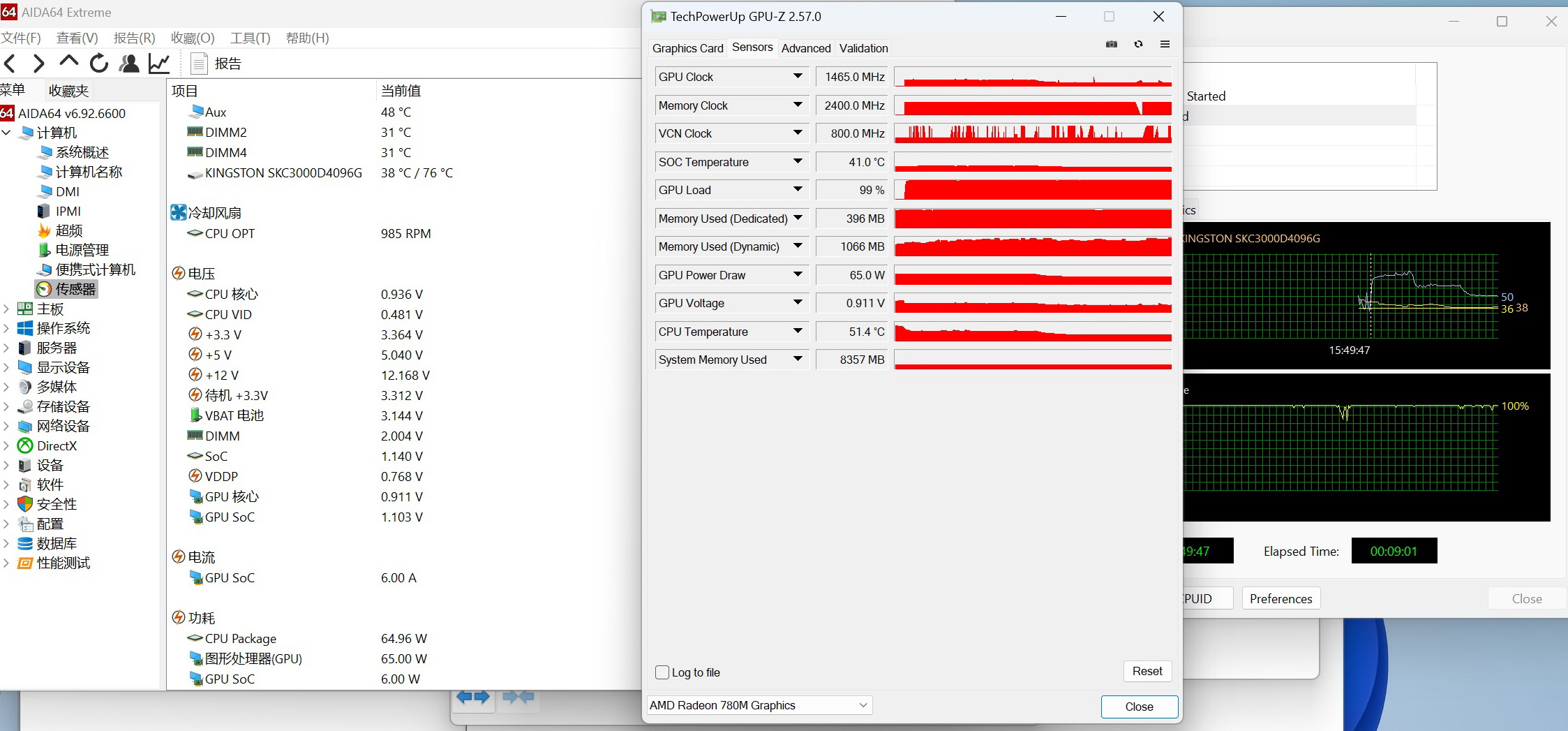Click the up-level arrow in AIDA64 toolbar

click(68, 63)
